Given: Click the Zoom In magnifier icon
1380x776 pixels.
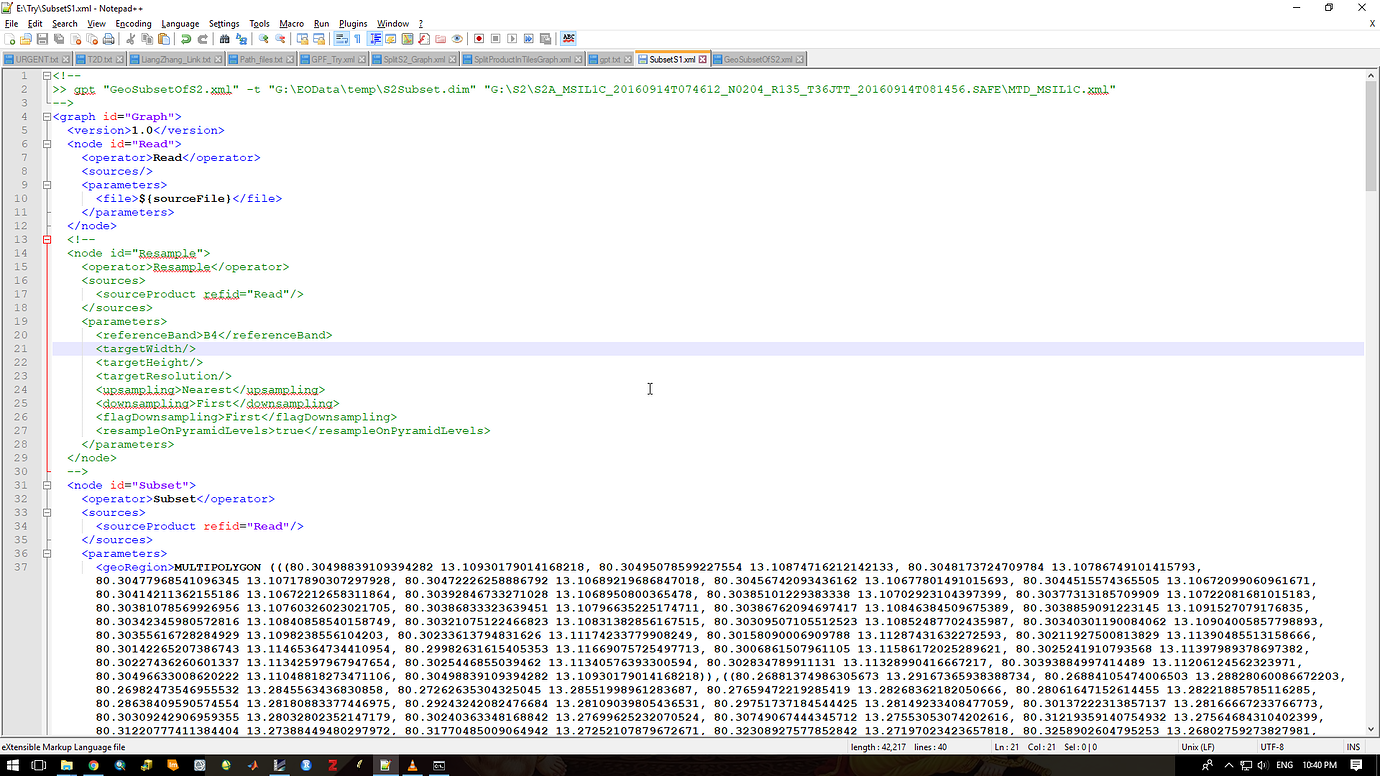Looking at the screenshot, I should point(263,39).
